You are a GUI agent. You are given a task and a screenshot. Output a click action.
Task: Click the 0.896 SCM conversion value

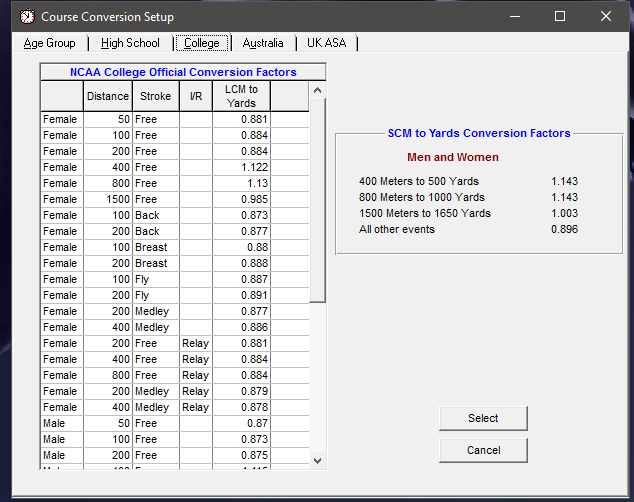click(564, 229)
